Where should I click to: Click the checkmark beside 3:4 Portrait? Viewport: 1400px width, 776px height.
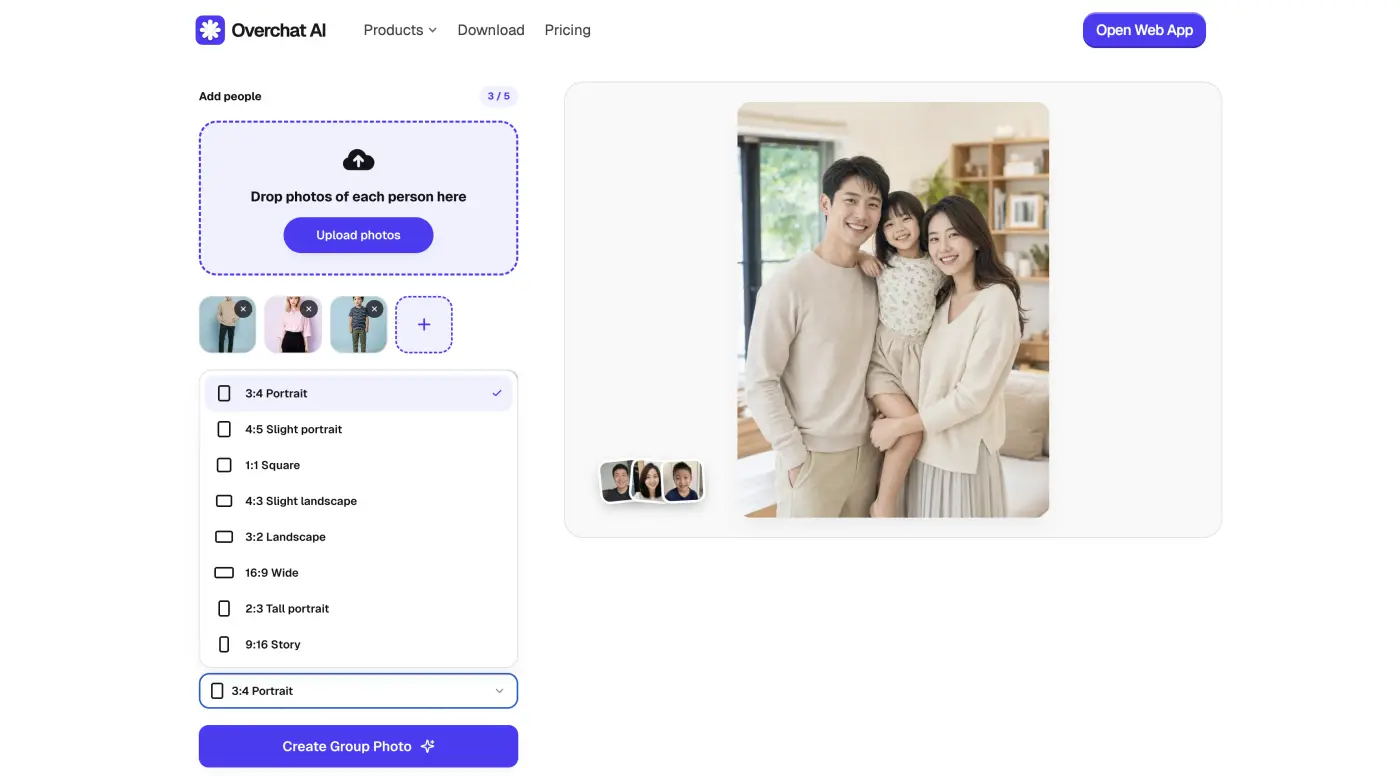coord(497,393)
